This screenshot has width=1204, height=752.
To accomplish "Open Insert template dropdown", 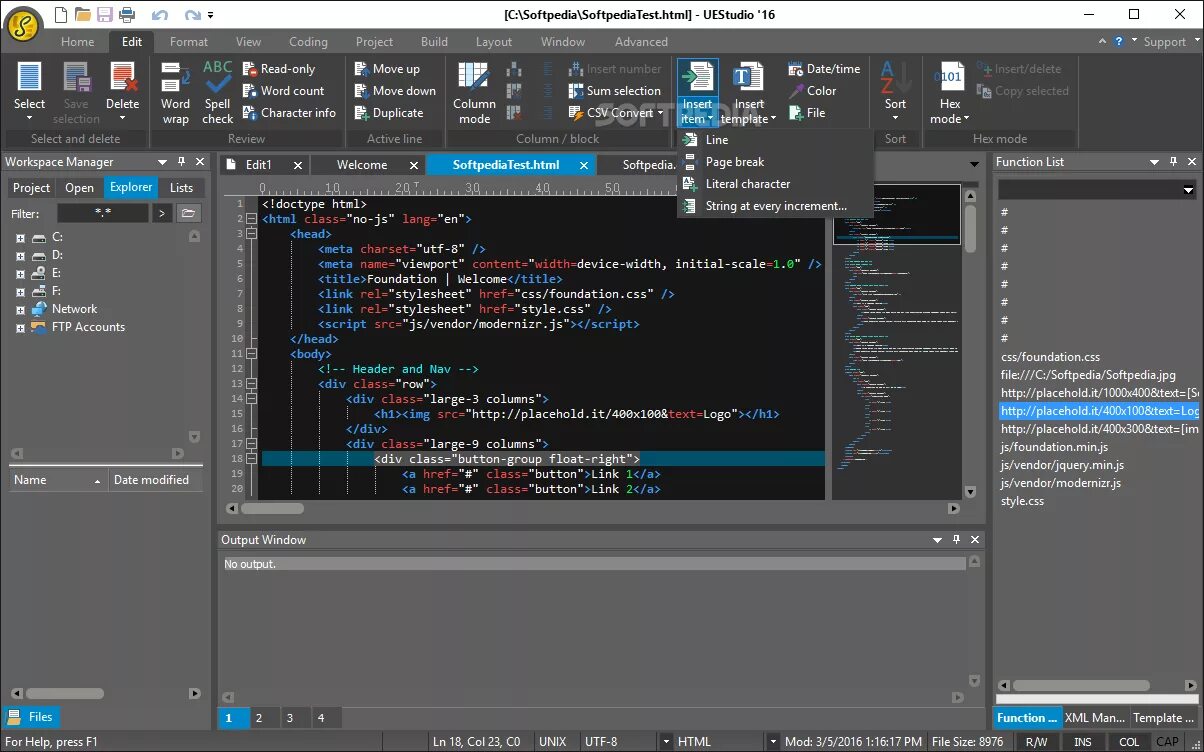I will (x=749, y=92).
